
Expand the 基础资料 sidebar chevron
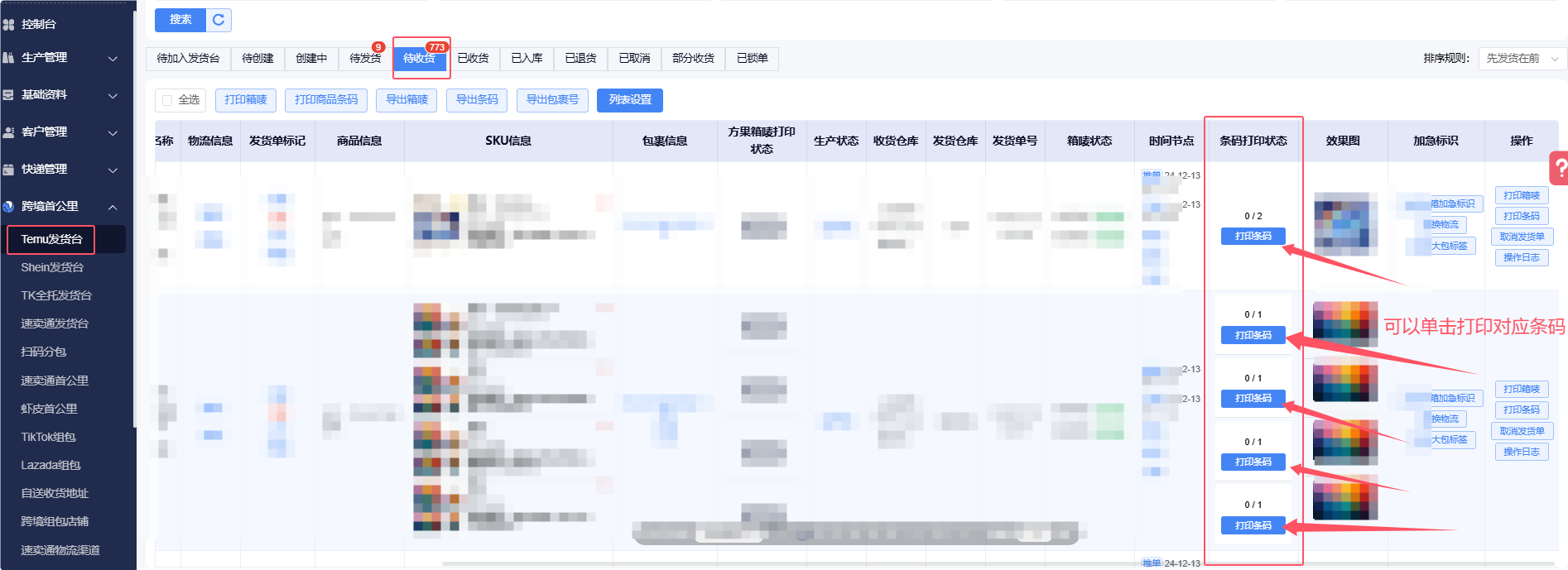[x=113, y=96]
